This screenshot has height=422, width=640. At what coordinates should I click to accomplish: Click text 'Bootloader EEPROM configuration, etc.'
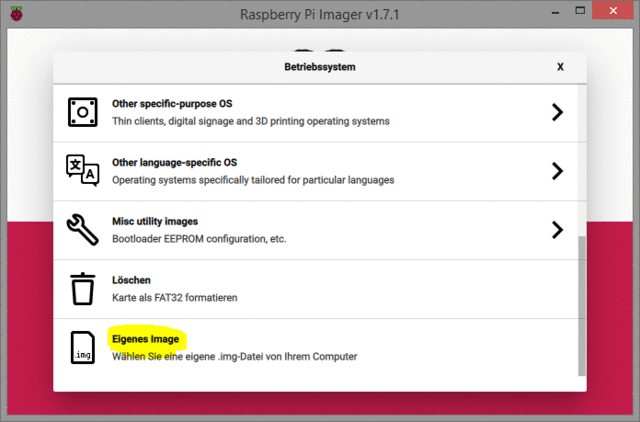(x=199, y=239)
